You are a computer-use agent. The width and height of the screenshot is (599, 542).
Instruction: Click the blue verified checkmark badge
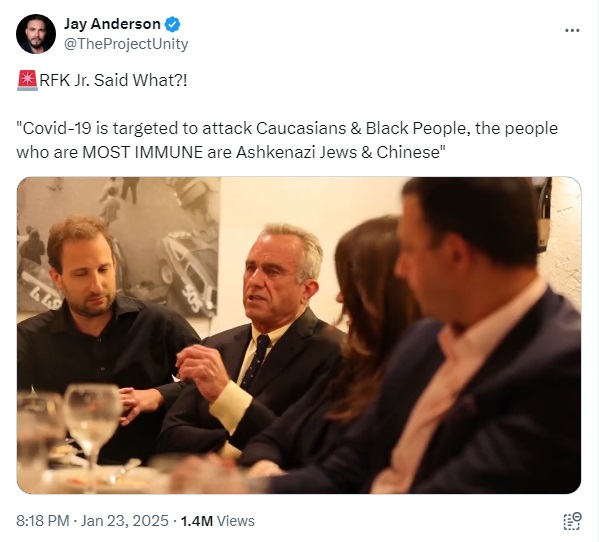point(172,24)
